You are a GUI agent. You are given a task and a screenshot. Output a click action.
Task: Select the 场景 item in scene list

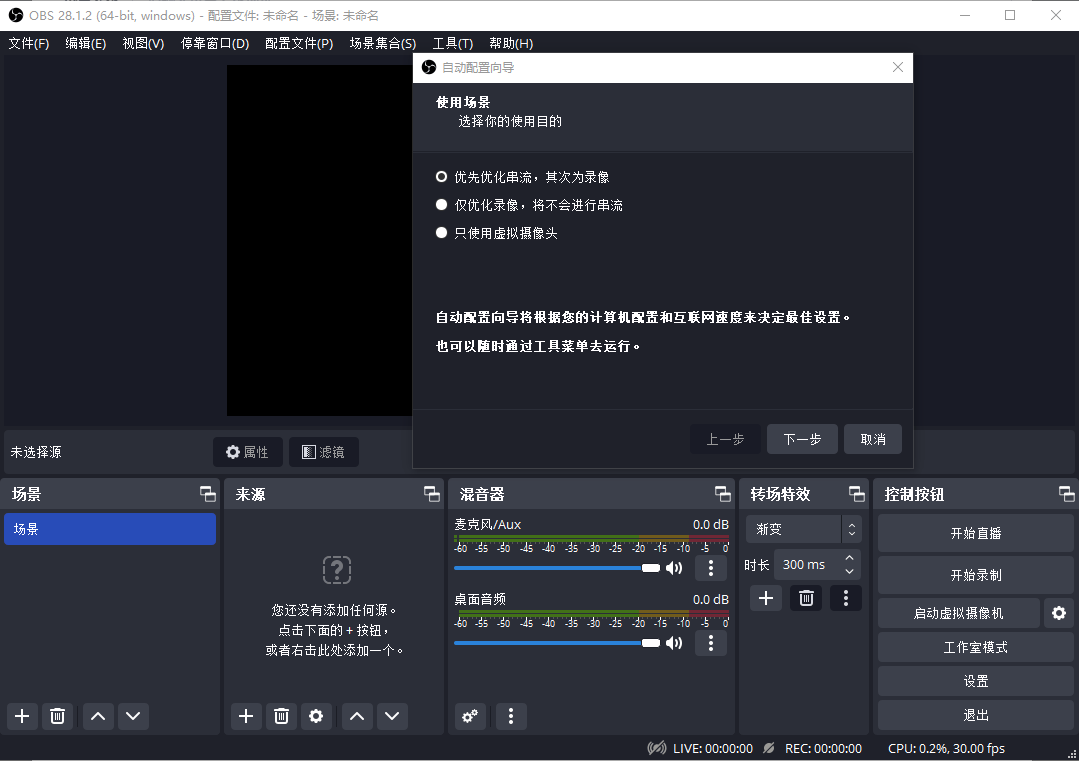110,529
